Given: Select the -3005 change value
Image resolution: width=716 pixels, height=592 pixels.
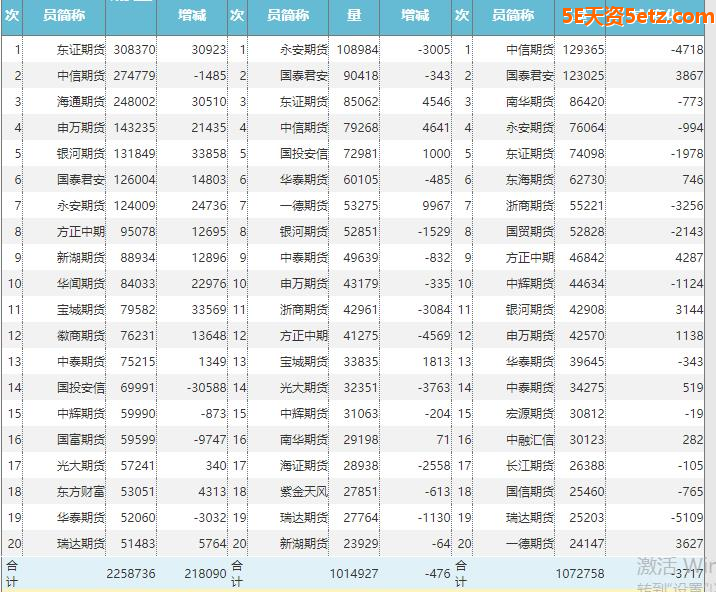Looking at the screenshot, I should 434,49.
